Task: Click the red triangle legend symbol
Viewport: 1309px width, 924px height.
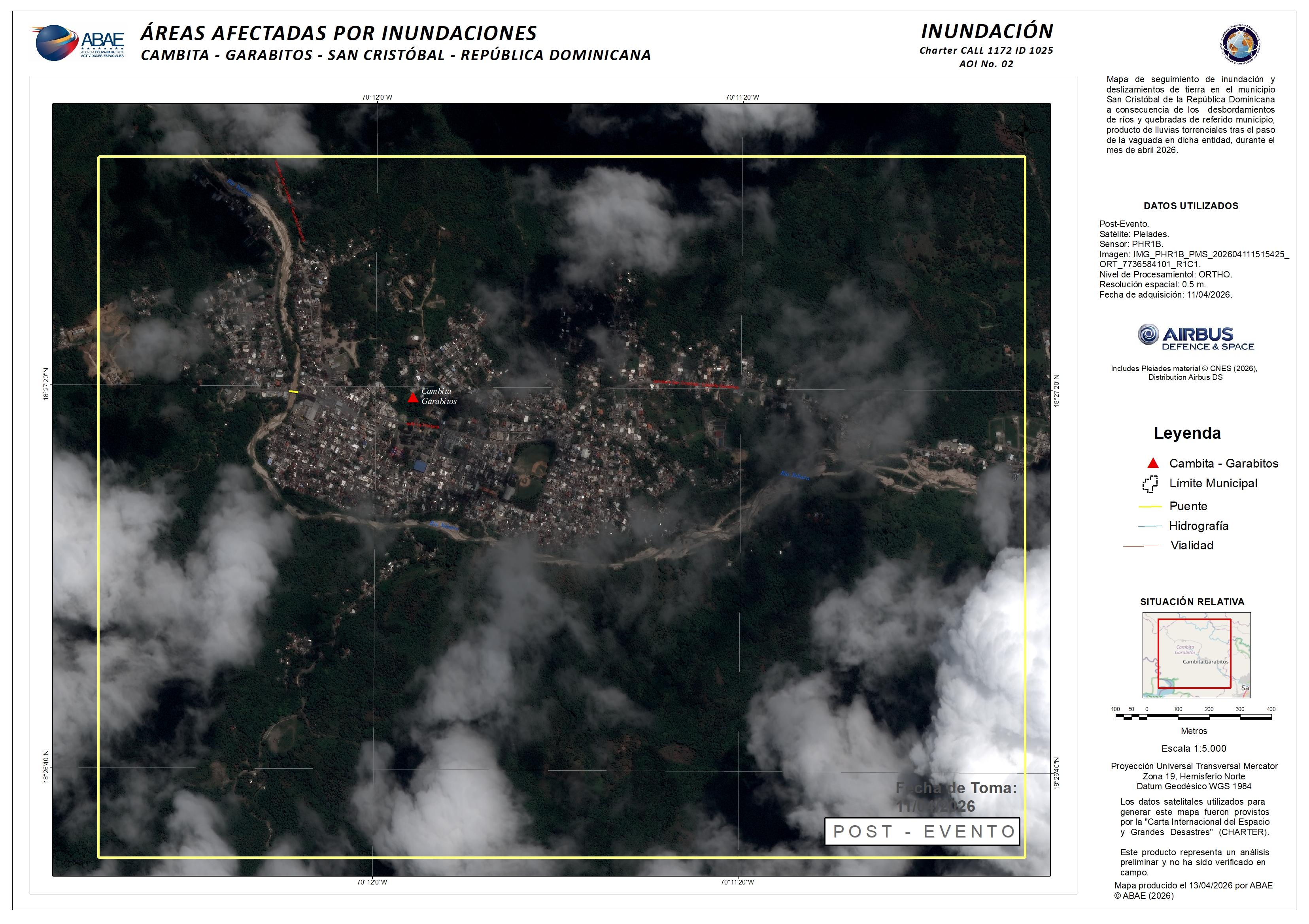Action: click(1153, 463)
